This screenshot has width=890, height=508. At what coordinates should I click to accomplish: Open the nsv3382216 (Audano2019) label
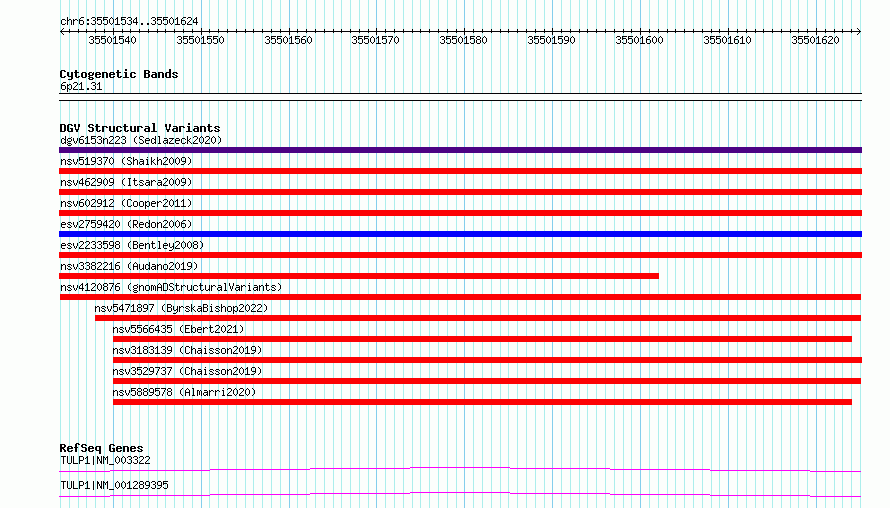pyautogui.click(x=129, y=266)
